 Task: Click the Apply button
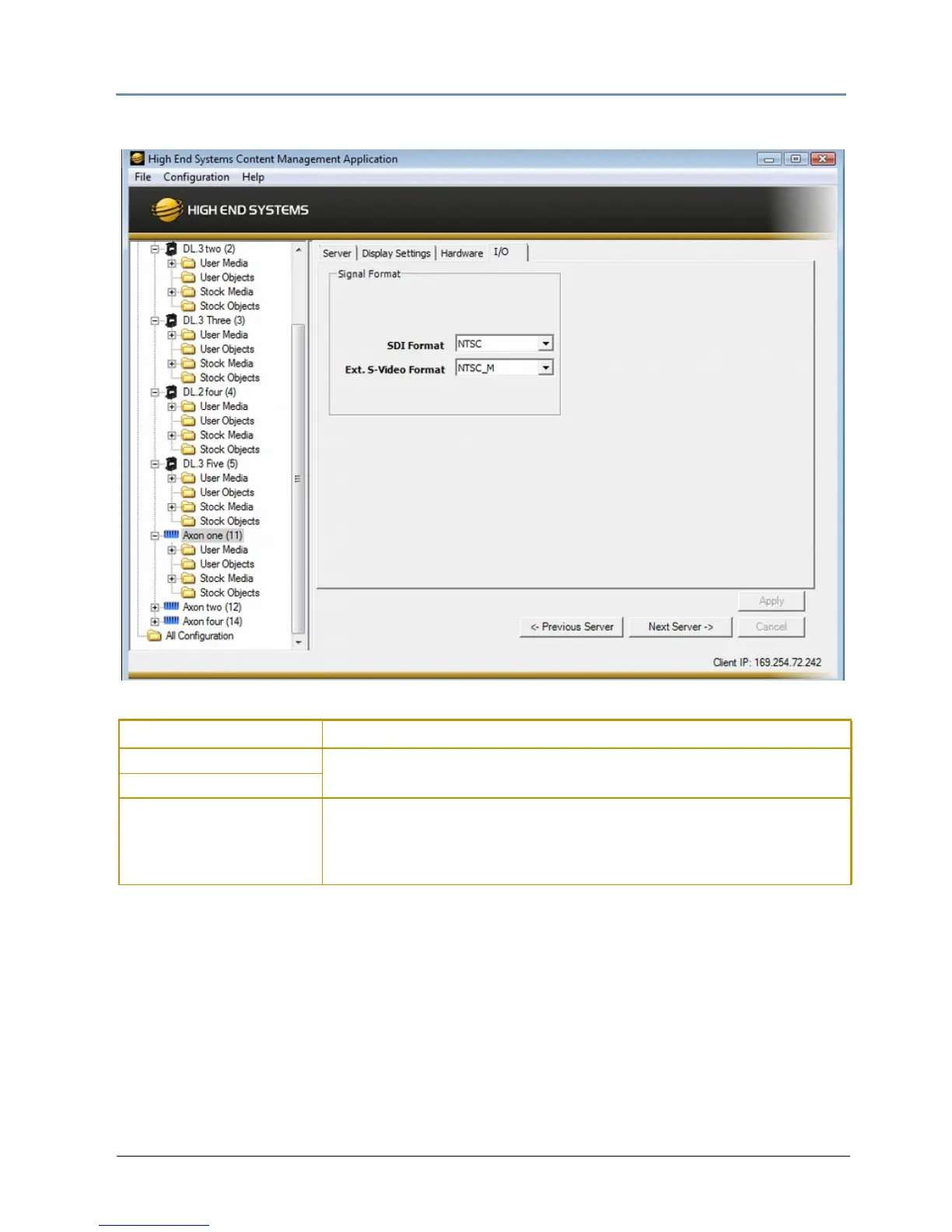pyautogui.click(x=772, y=601)
